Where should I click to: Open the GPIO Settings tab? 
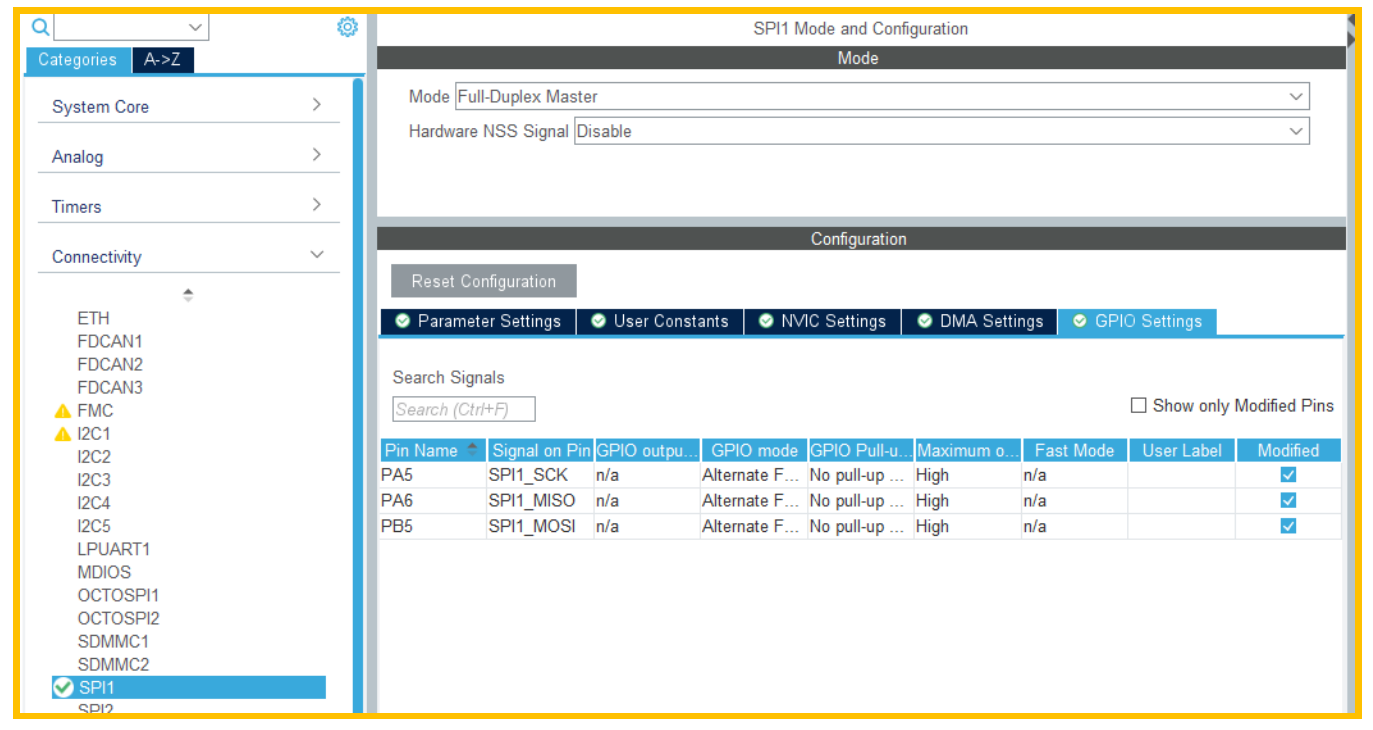pyautogui.click(x=1138, y=321)
